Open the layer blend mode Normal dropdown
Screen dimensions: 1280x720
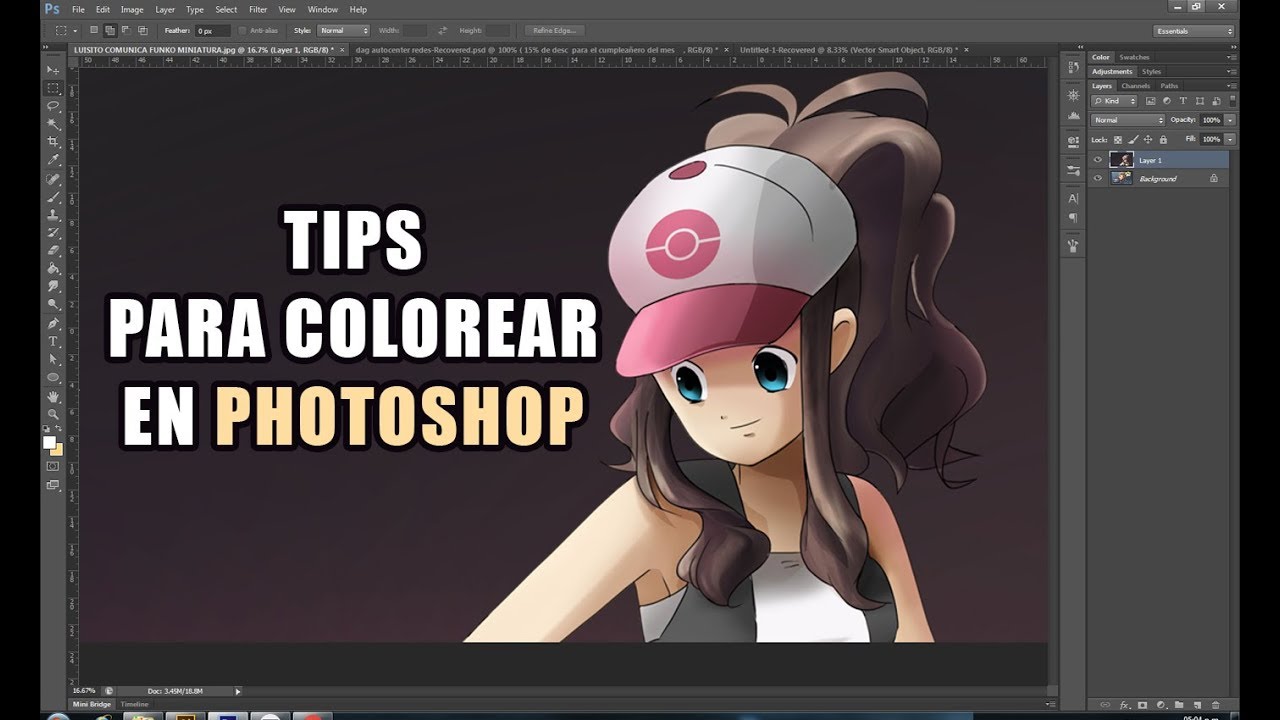[1128, 120]
